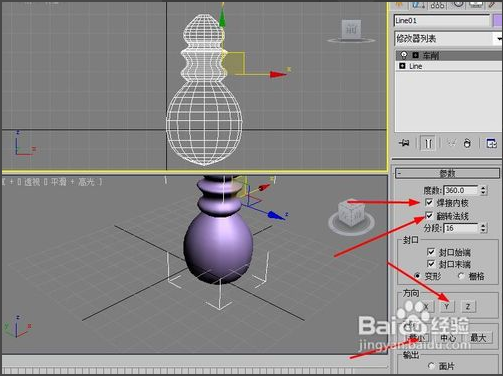Click the Z direction button
This screenshot has width=503, height=376.
click(468, 307)
